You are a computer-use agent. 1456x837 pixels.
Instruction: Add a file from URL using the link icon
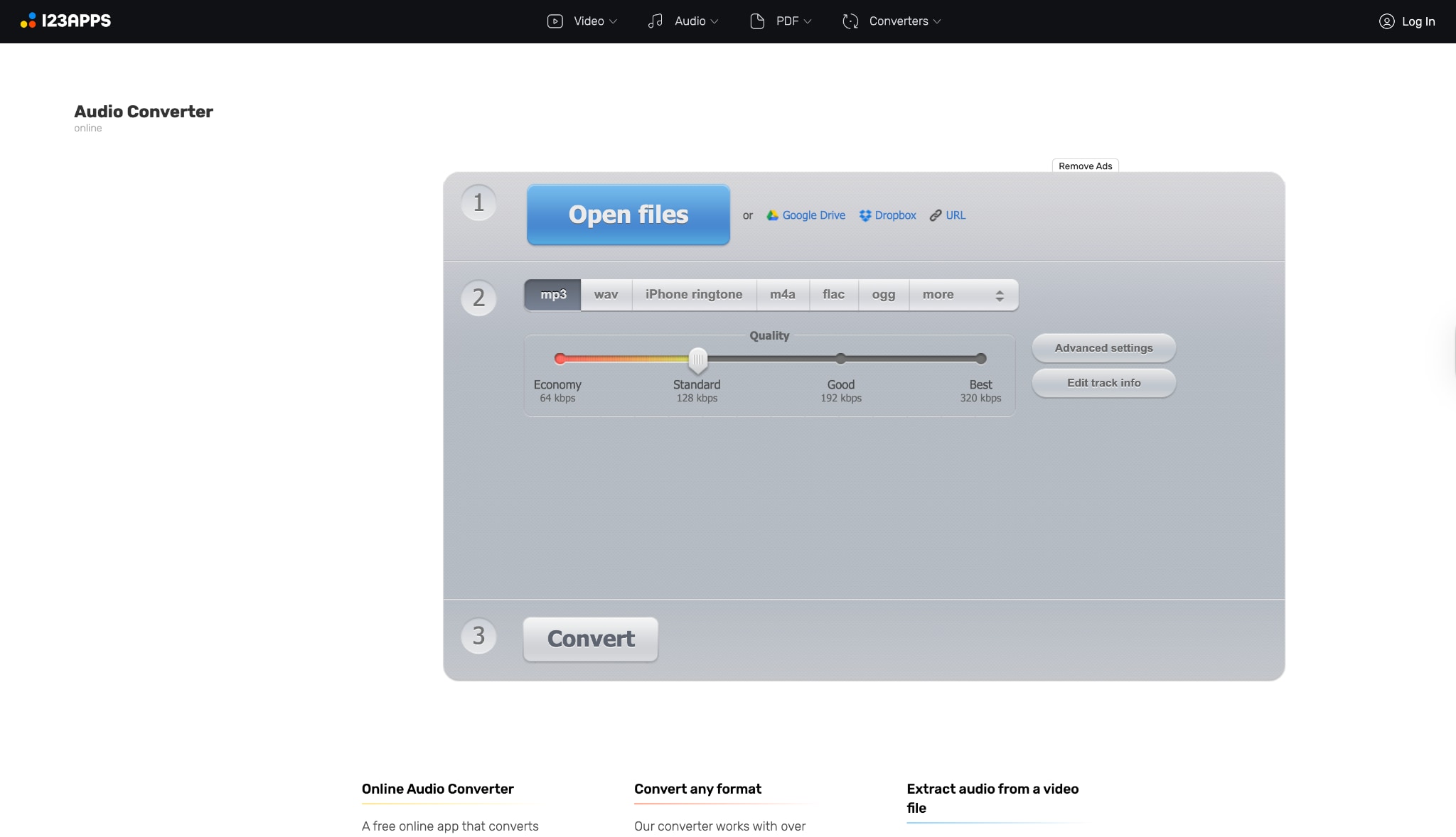click(934, 215)
